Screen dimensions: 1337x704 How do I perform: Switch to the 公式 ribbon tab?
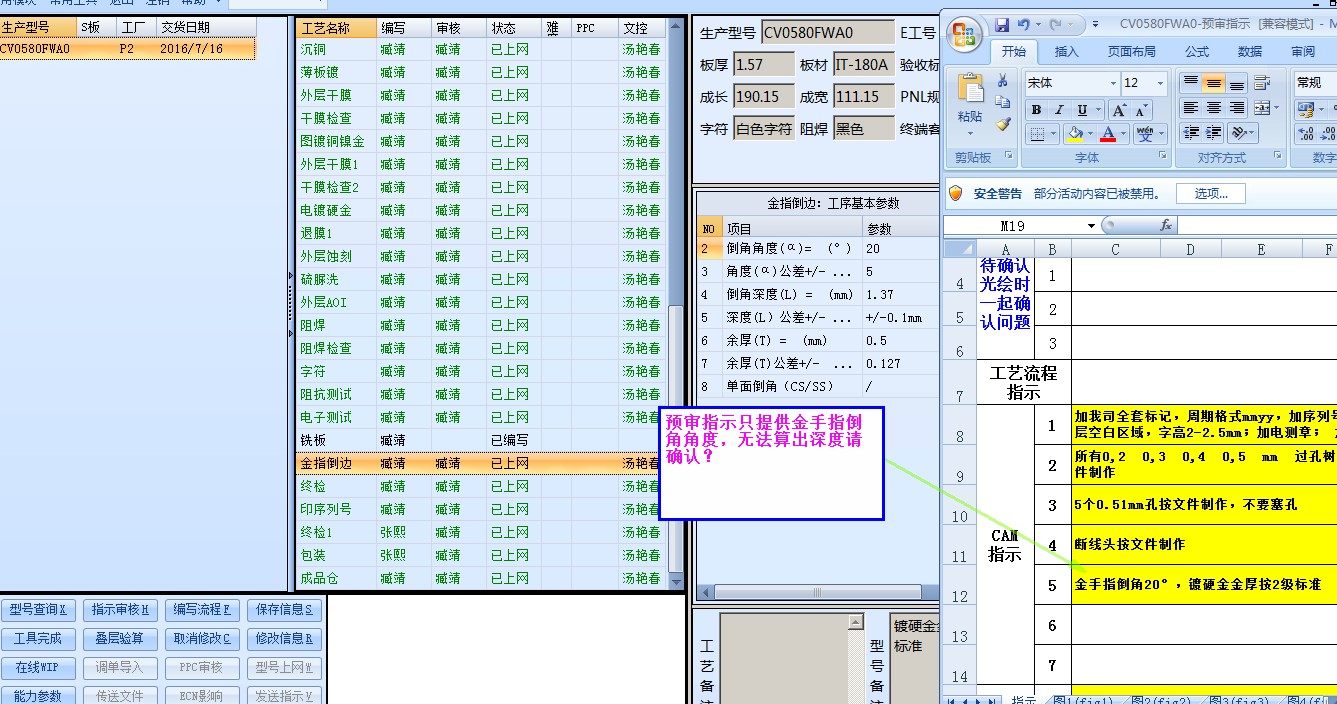point(1197,52)
